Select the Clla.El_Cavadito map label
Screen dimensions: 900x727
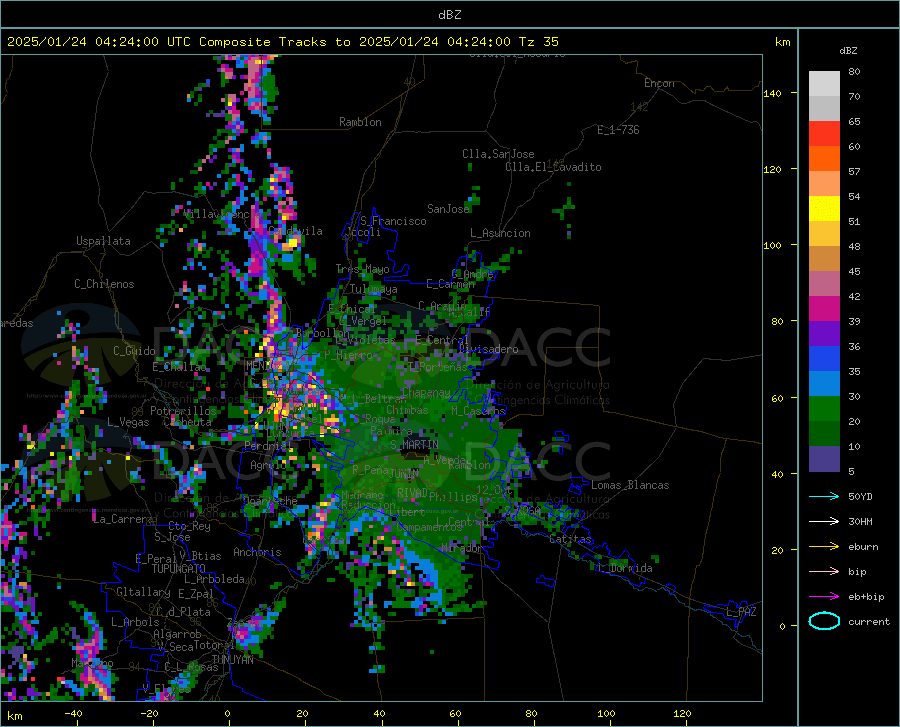point(553,167)
